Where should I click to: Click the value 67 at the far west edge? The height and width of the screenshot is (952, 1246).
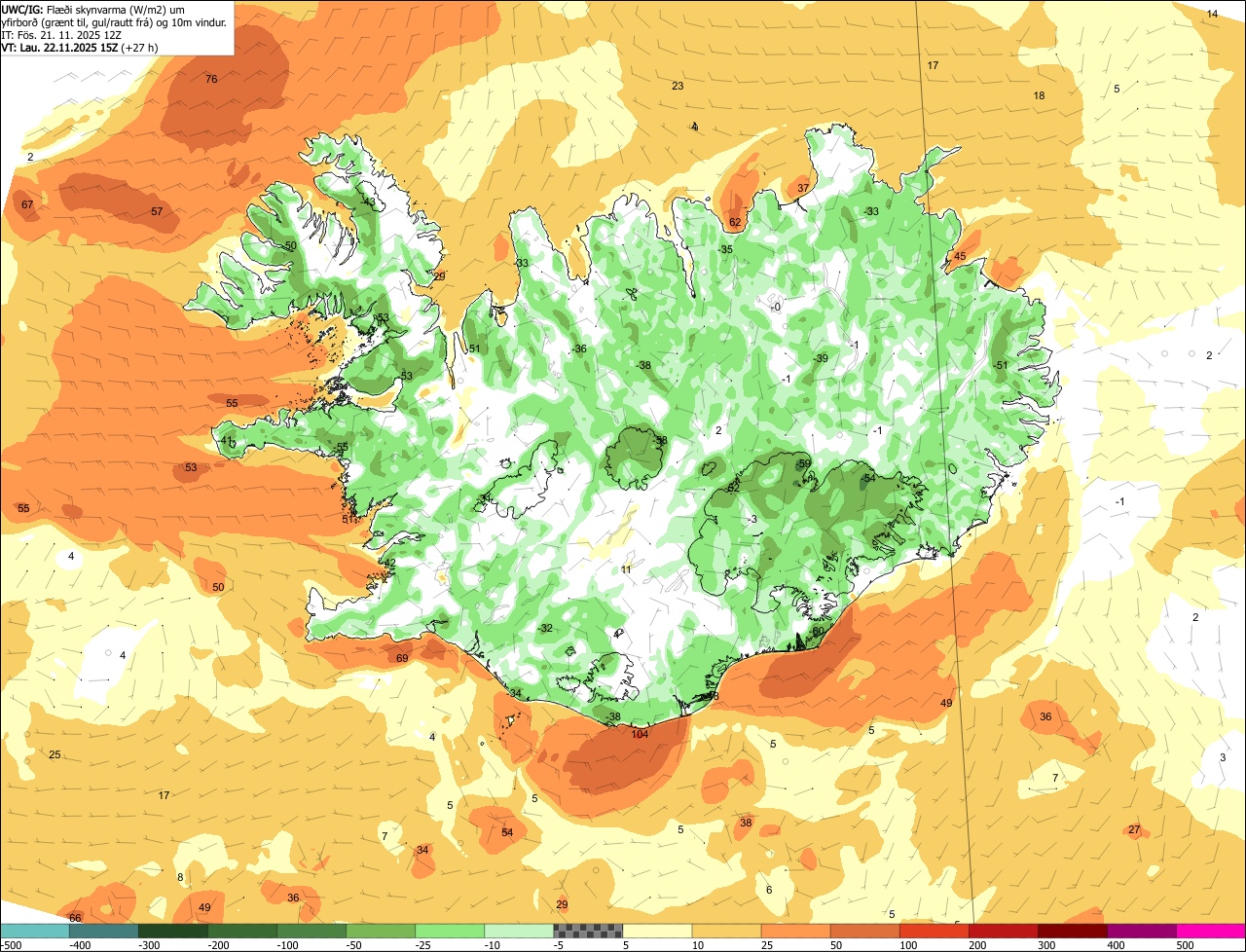point(27,204)
